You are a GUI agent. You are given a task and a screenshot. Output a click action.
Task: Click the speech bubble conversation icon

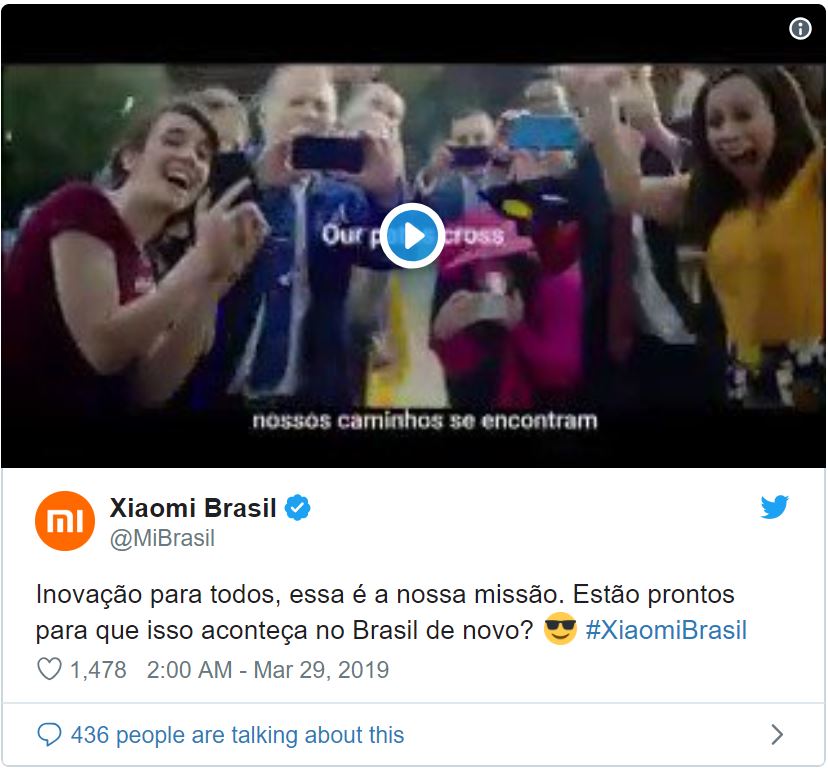coord(50,735)
